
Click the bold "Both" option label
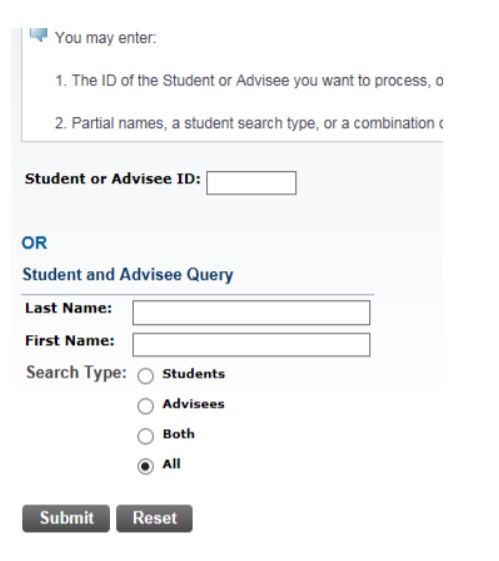tap(178, 434)
